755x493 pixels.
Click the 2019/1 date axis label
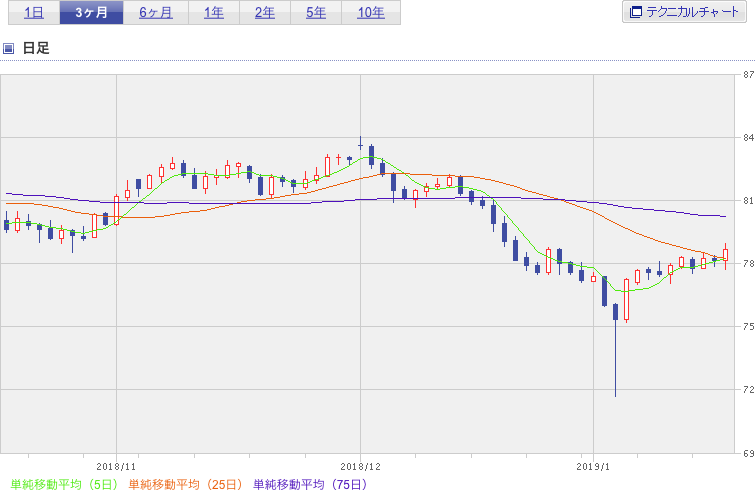click(593, 467)
